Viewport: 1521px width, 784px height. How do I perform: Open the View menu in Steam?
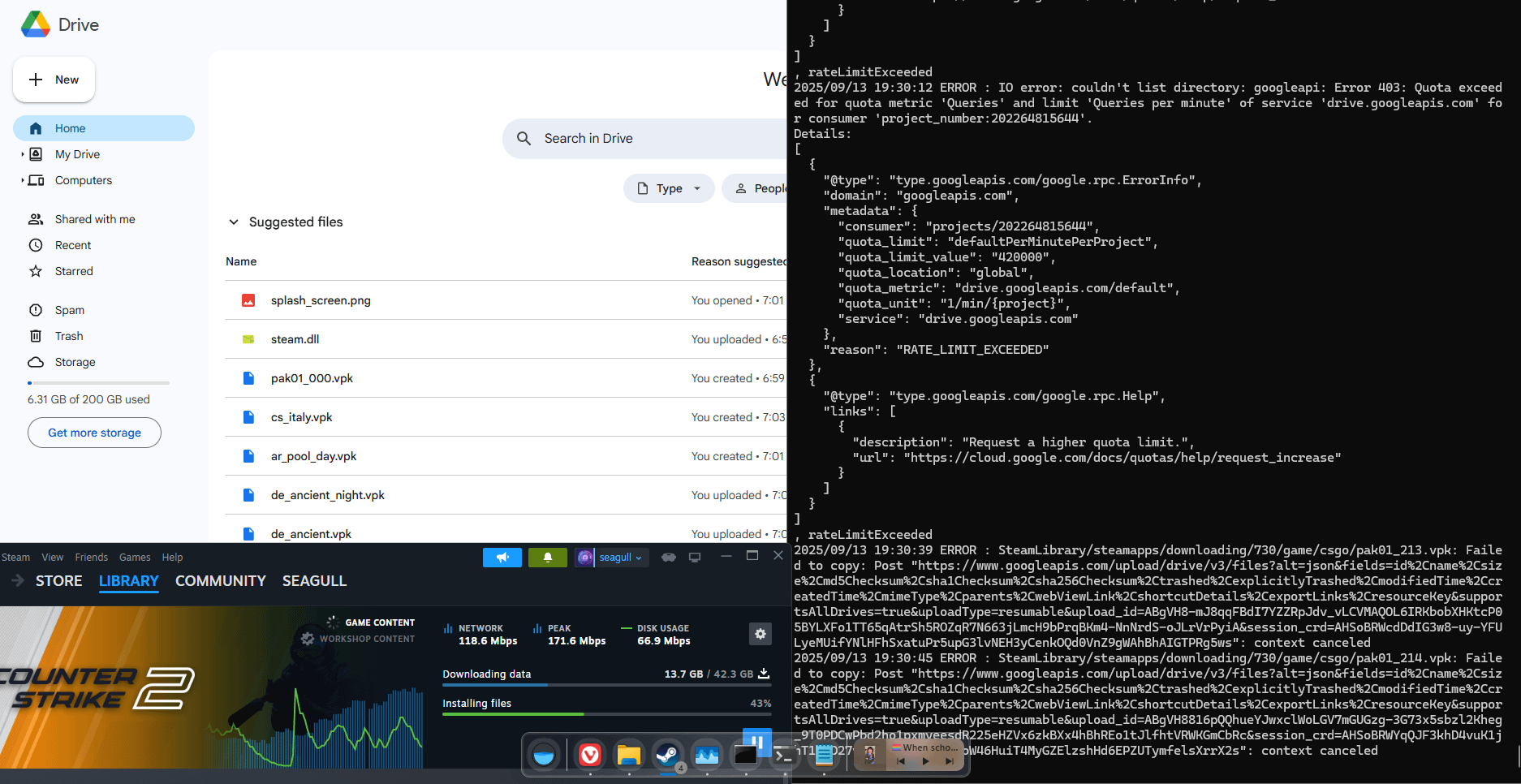53,558
